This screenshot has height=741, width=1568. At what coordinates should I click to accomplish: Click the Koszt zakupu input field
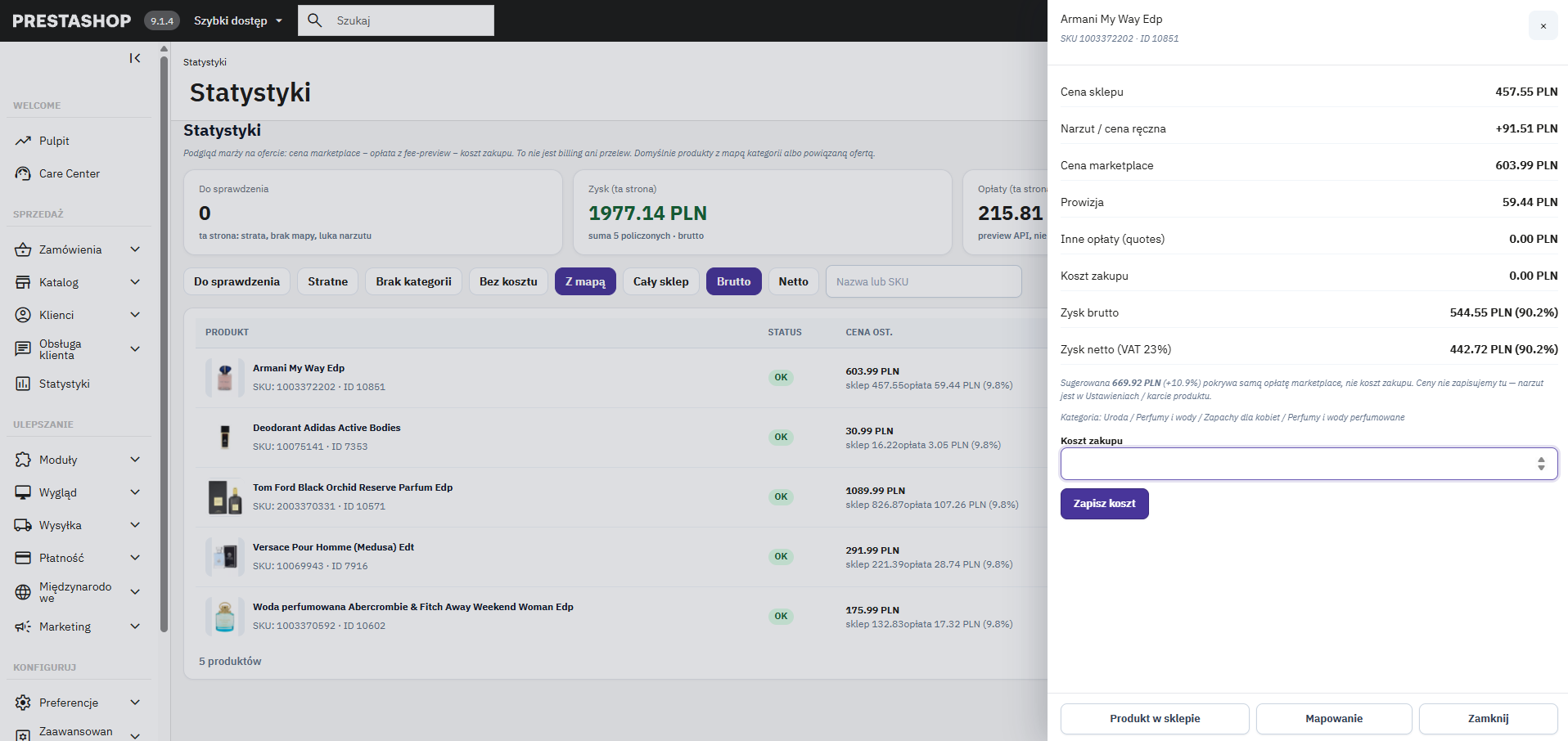pyautogui.click(x=1309, y=464)
